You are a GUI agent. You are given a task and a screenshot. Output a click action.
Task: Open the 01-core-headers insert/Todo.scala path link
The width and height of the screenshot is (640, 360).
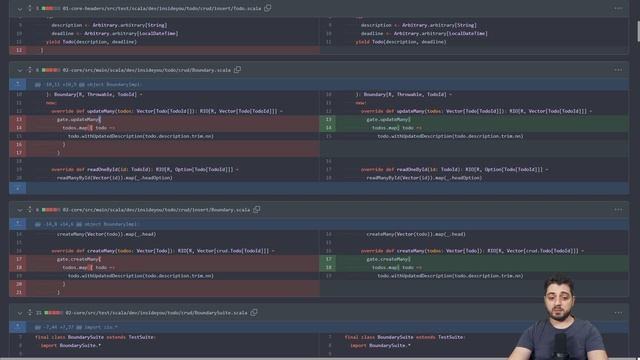tap(162, 8)
